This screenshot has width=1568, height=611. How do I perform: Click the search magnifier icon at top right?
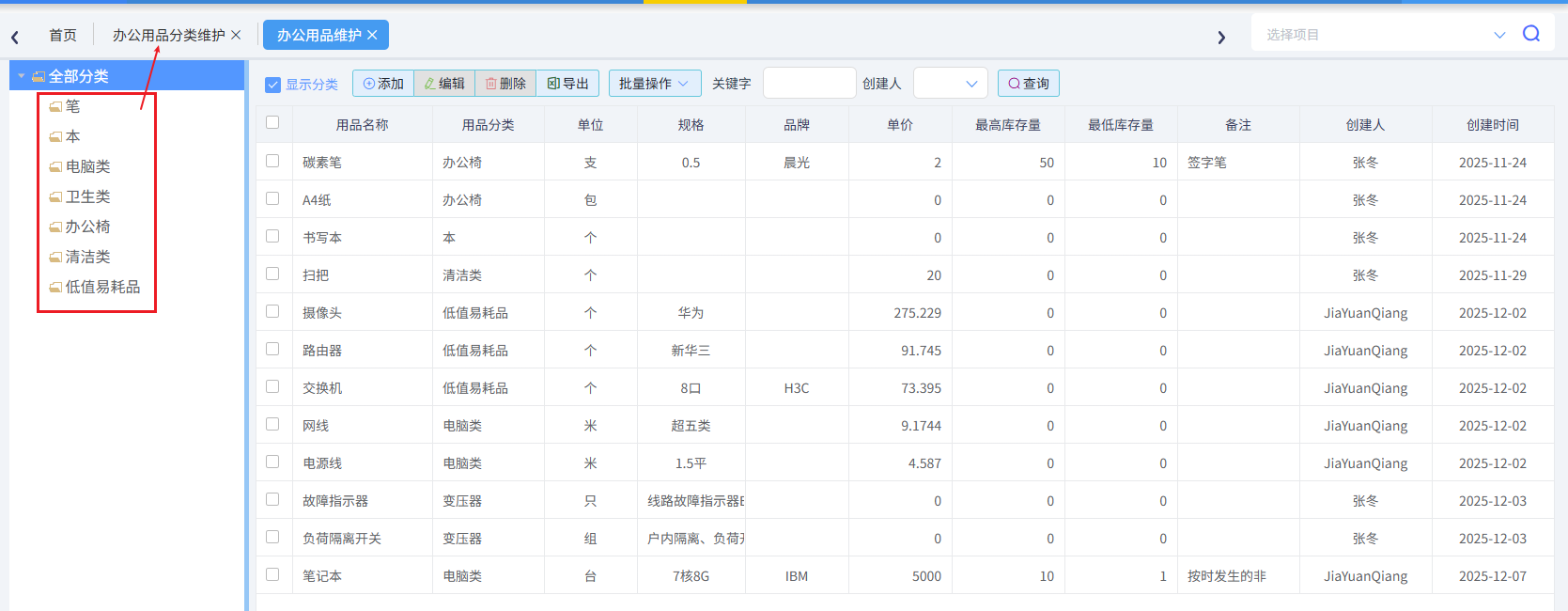(1531, 34)
